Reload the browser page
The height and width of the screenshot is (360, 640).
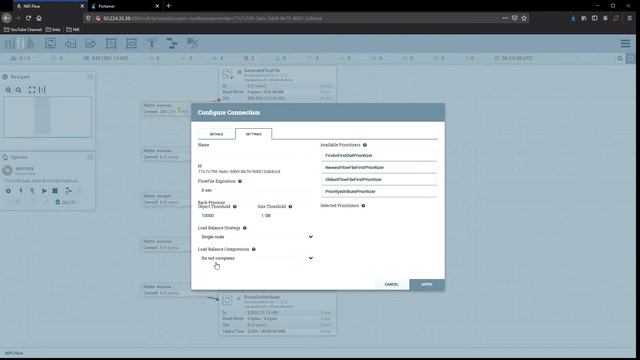pyautogui.click(x=28, y=18)
